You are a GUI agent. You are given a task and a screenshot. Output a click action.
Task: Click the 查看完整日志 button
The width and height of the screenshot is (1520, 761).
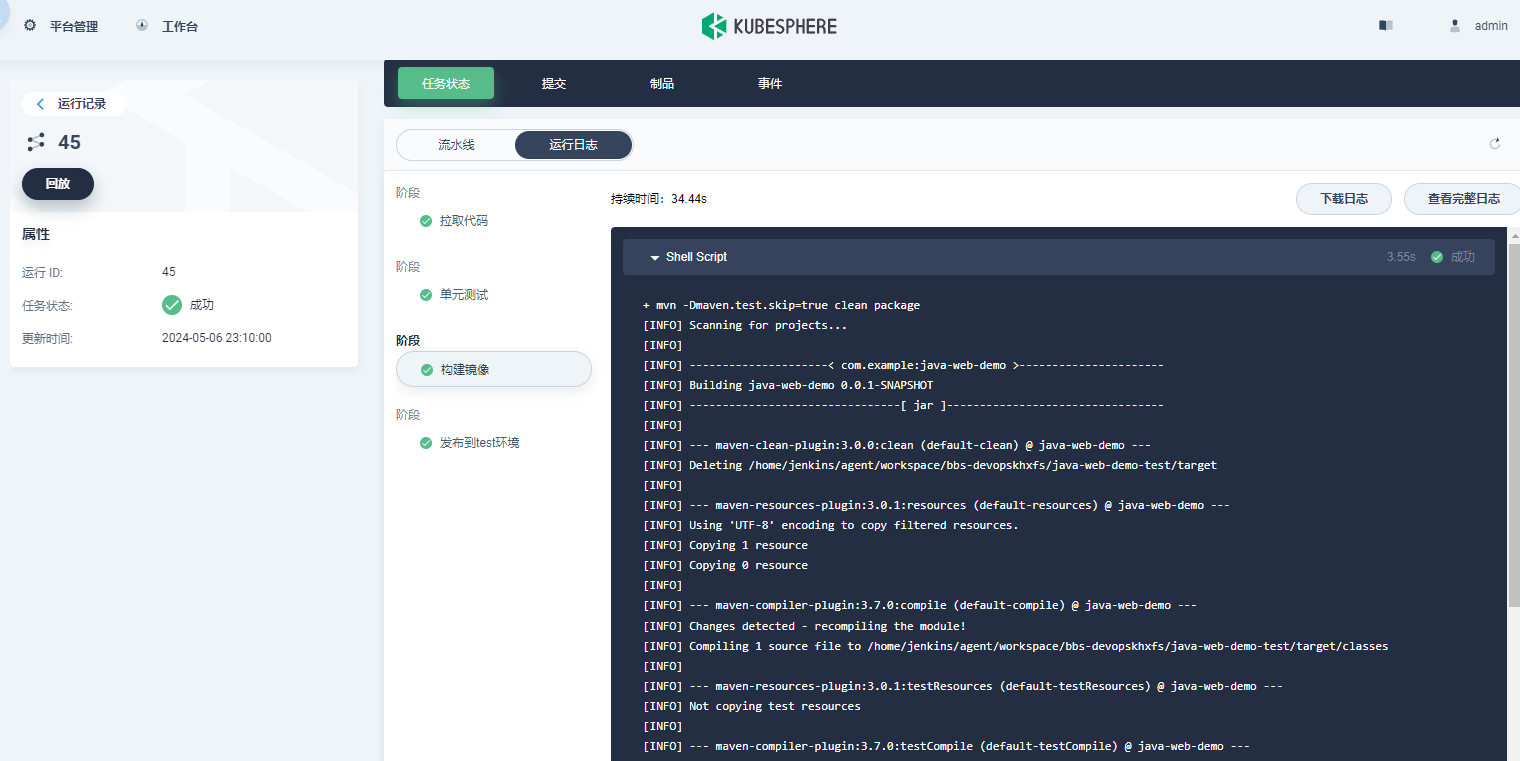[x=1463, y=199]
